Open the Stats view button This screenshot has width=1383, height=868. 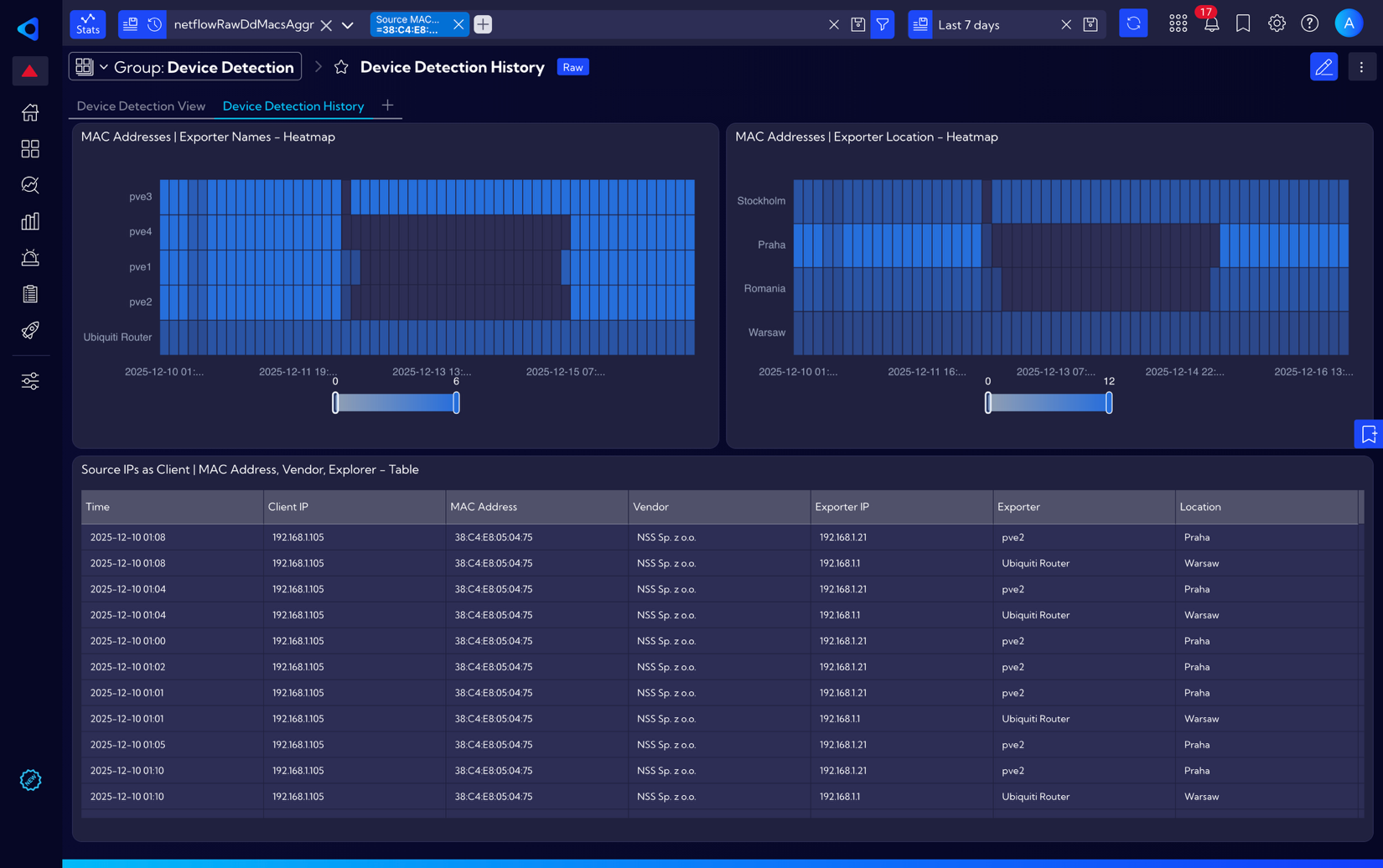coord(88,24)
